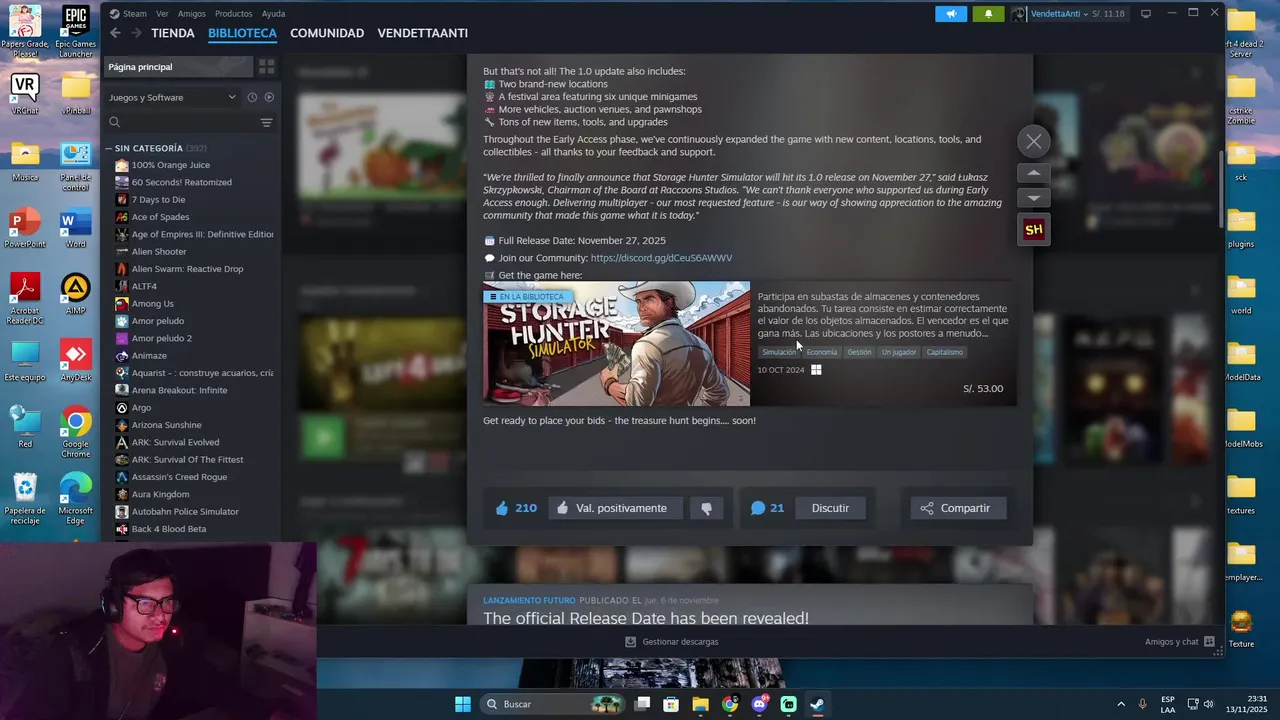Image resolution: width=1280 pixels, height=720 pixels.
Task: Open File Explorer from the taskbar
Action: click(700, 704)
